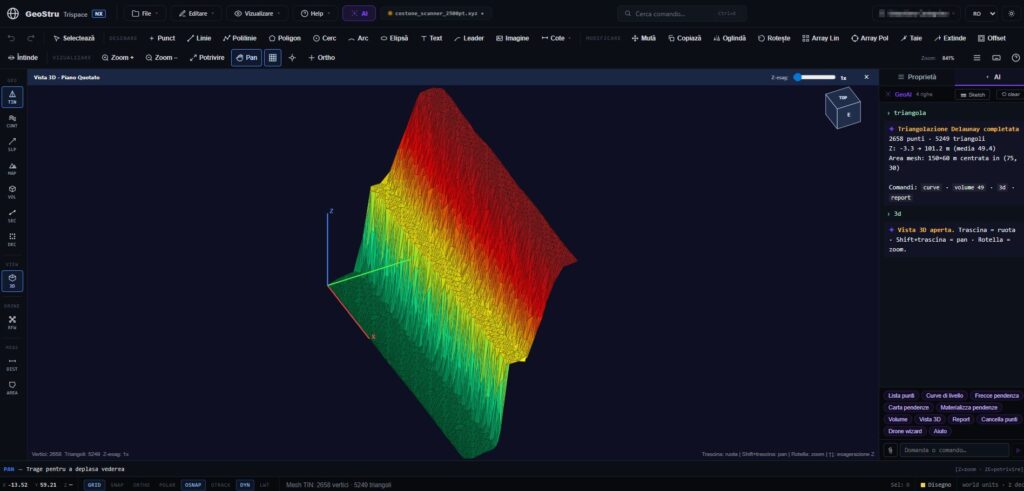Close the Vista 3D panel
Image resolution: width=1024 pixels, height=491 pixels.
click(867, 77)
